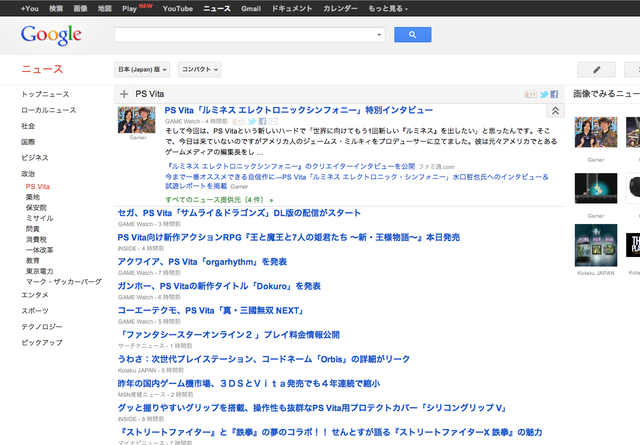
Task: Open ドキュメント in top bar
Action: (292, 8)
